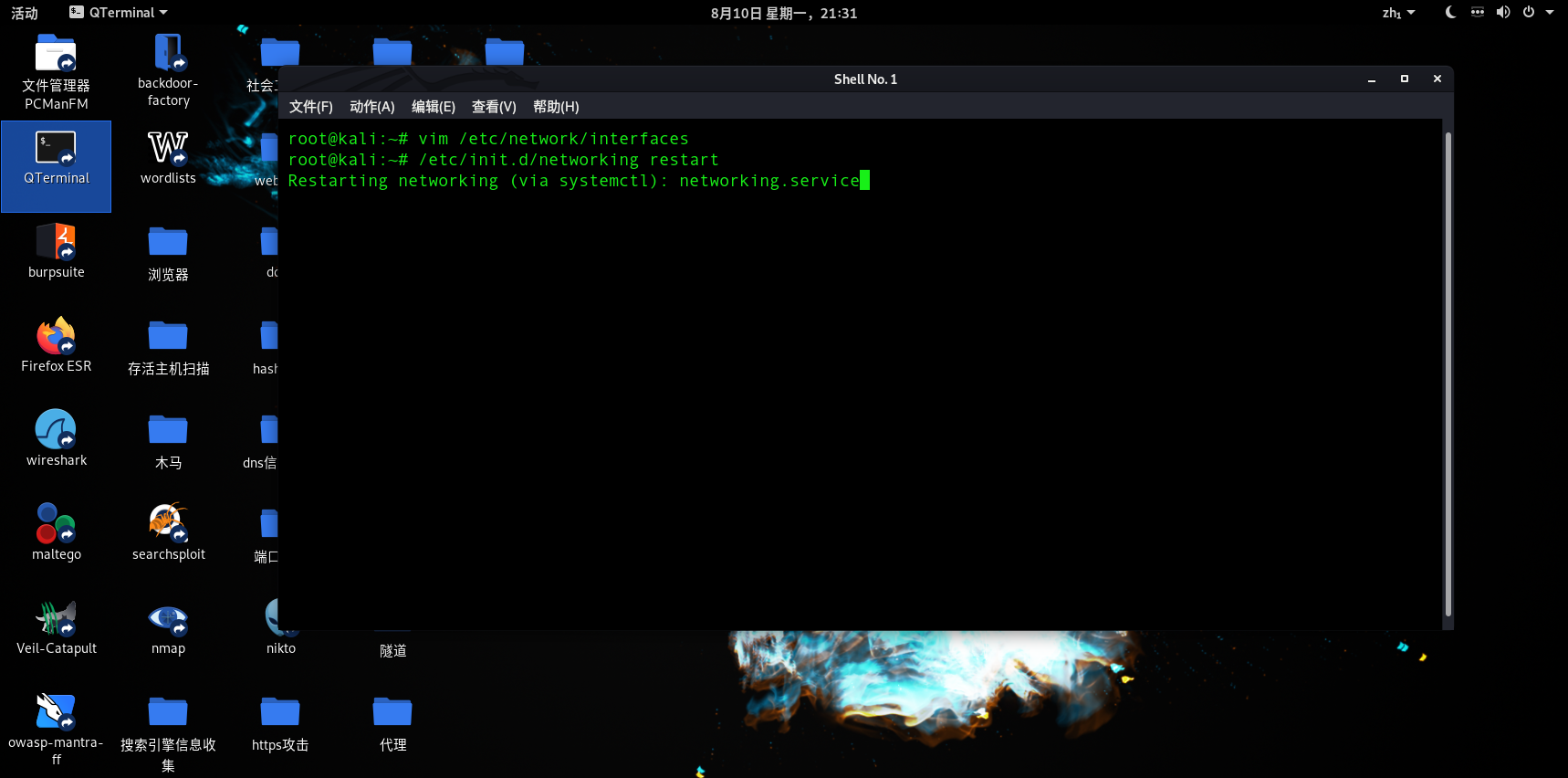This screenshot has height=778, width=1568.
Task: Launch owasp-mantra-ff desktop icon
Action: [56, 730]
